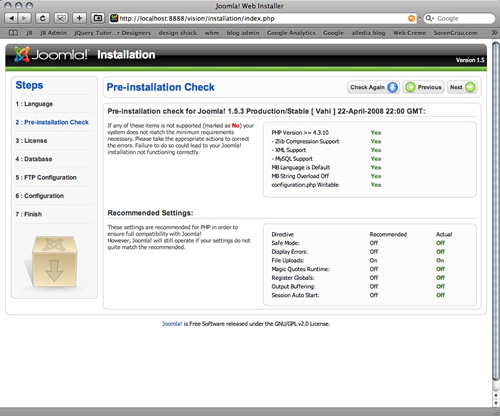Open the alledia blog bookmark

tap(368, 33)
